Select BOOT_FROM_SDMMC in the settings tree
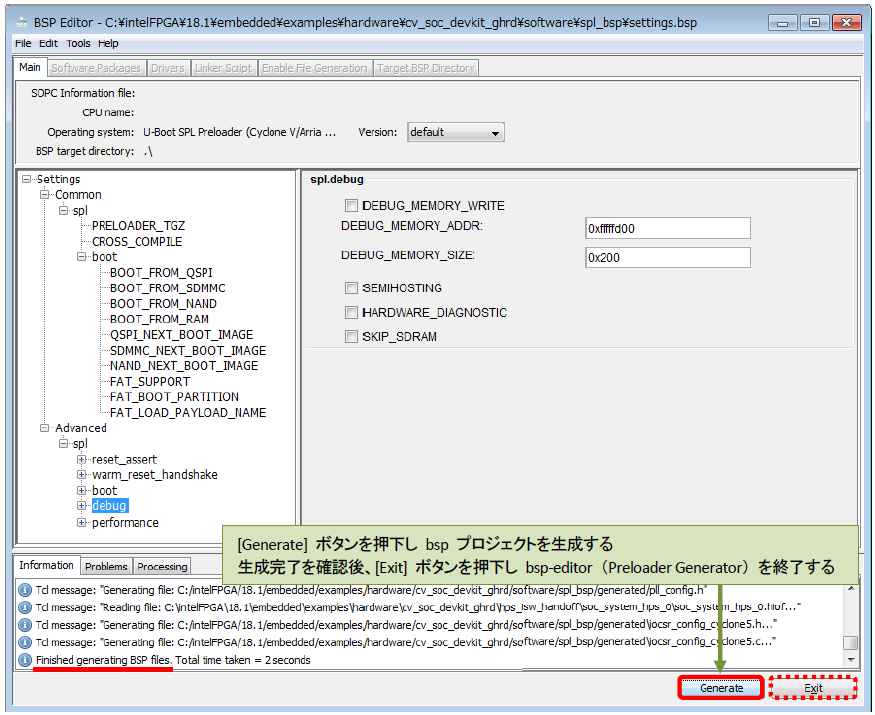The image size is (875, 715). (167, 288)
